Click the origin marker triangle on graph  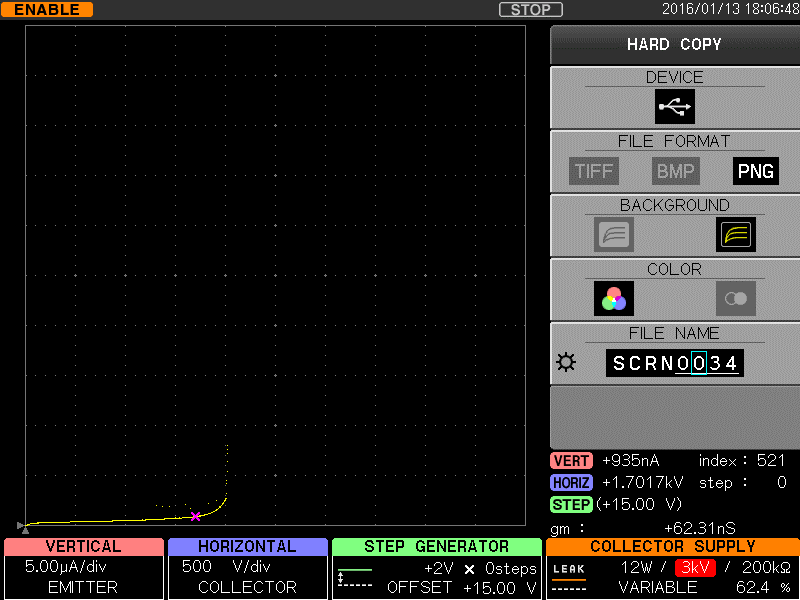pyautogui.click(x=22, y=526)
